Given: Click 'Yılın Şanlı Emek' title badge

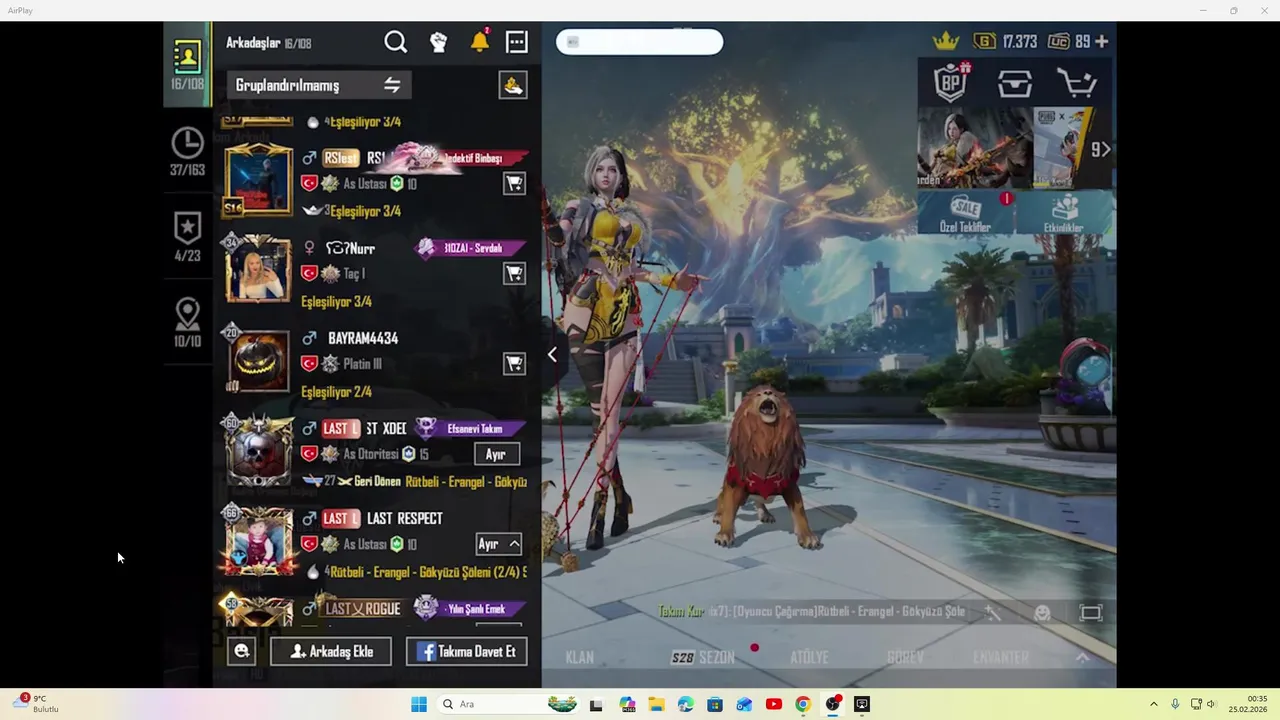Looking at the screenshot, I should 471,609.
